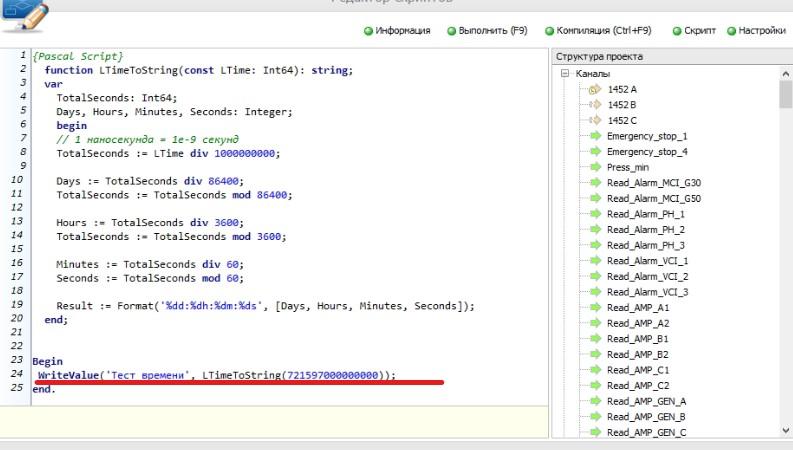Image resolution: width=793 pixels, height=450 pixels.
Task: Click Компиляция (Ctrl+F9) button
Action: (598, 31)
